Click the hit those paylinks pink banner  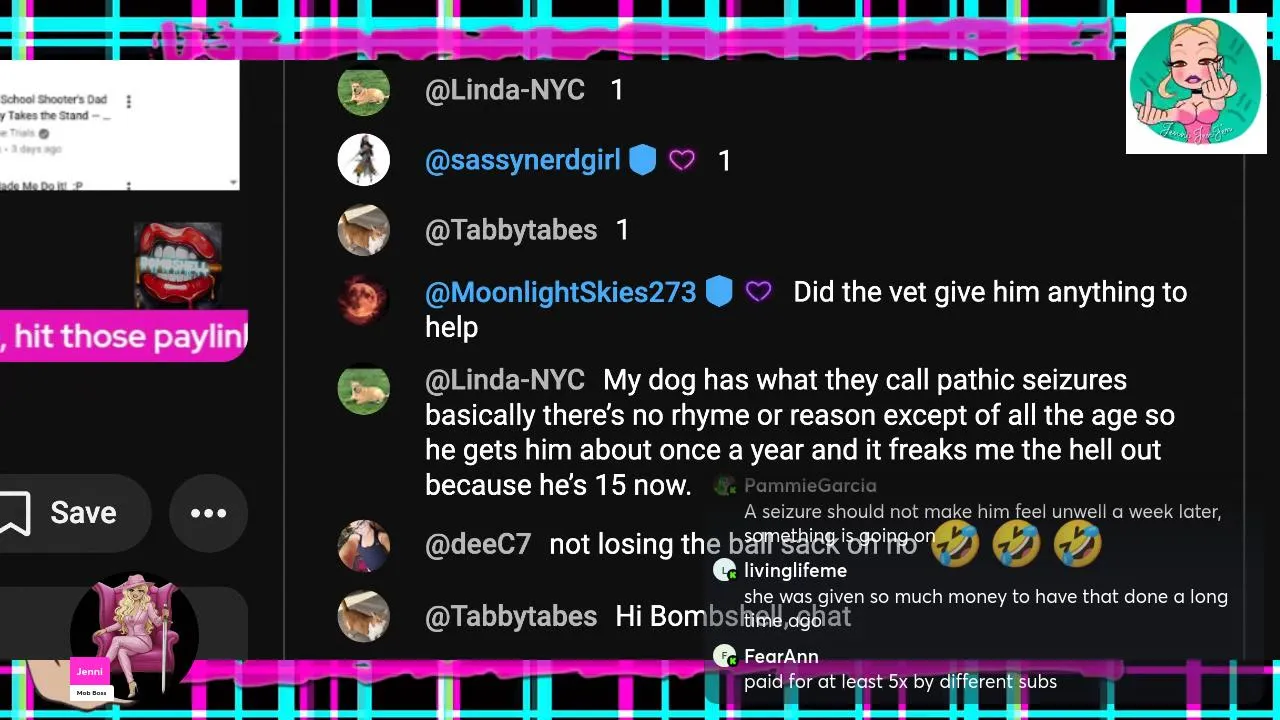(x=124, y=336)
